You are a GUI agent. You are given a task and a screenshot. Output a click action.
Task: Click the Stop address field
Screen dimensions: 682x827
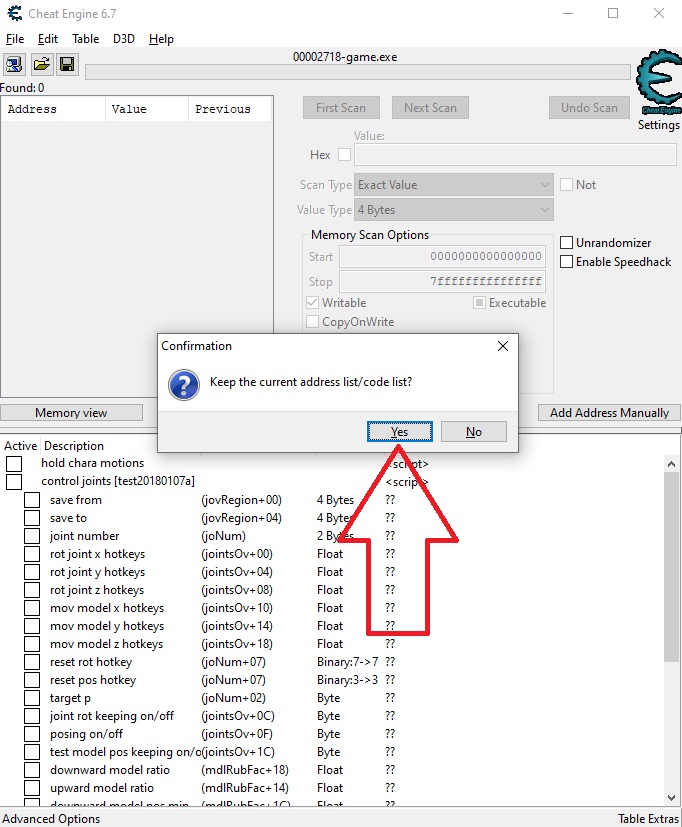tap(443, 281)
